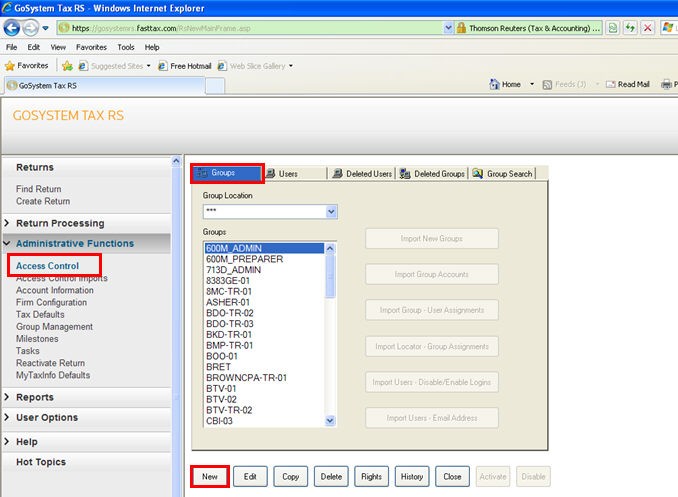
Task: Open the Access Control link
Action: point(47,266)
